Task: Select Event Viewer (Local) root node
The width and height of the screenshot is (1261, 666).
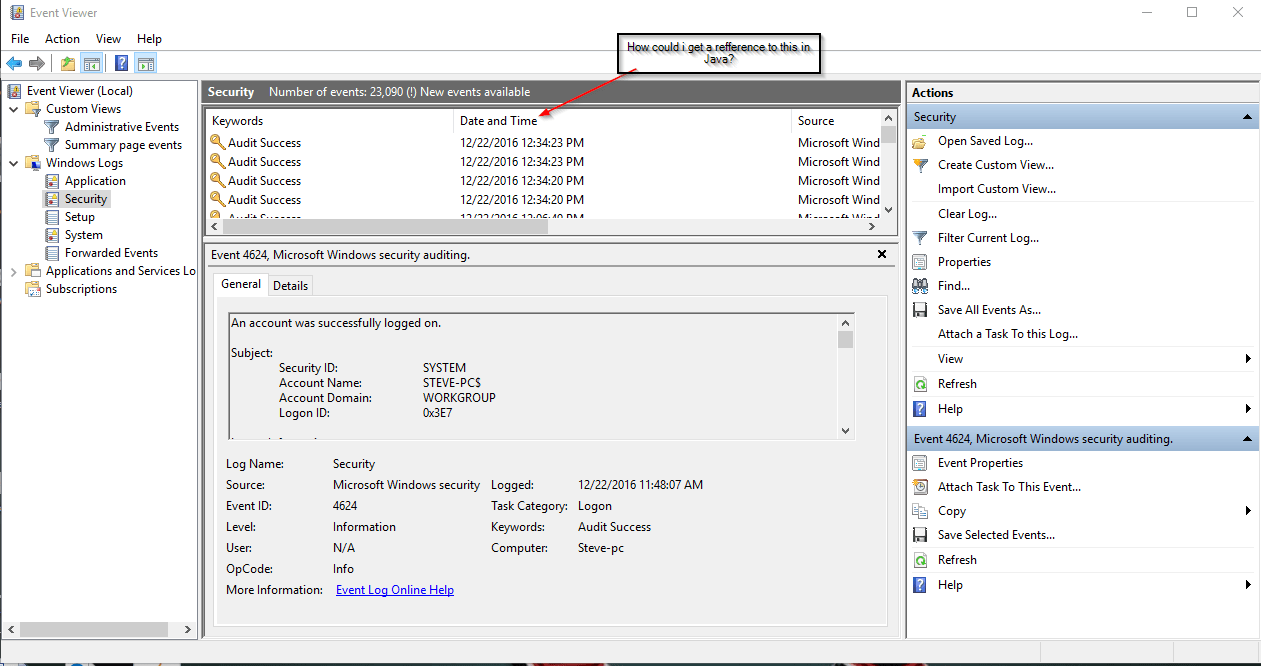Action: (x=79, y=91)
